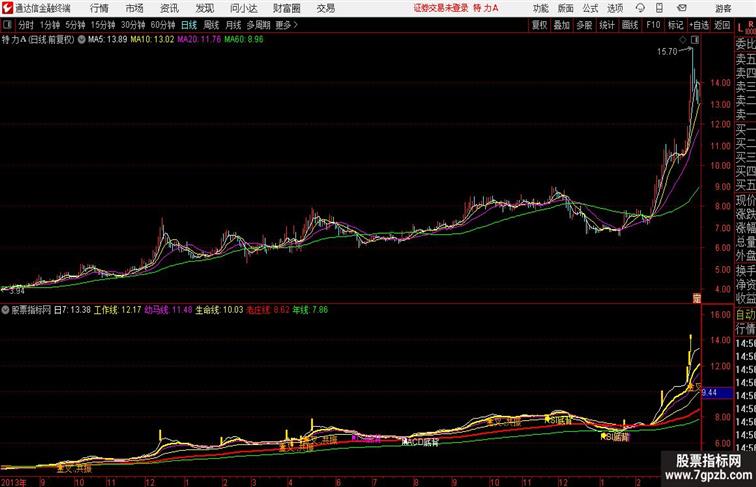Open the 版面 menu
Viewport: 756px width, 487px height.
pyautogui.click(x=565, y=8)
